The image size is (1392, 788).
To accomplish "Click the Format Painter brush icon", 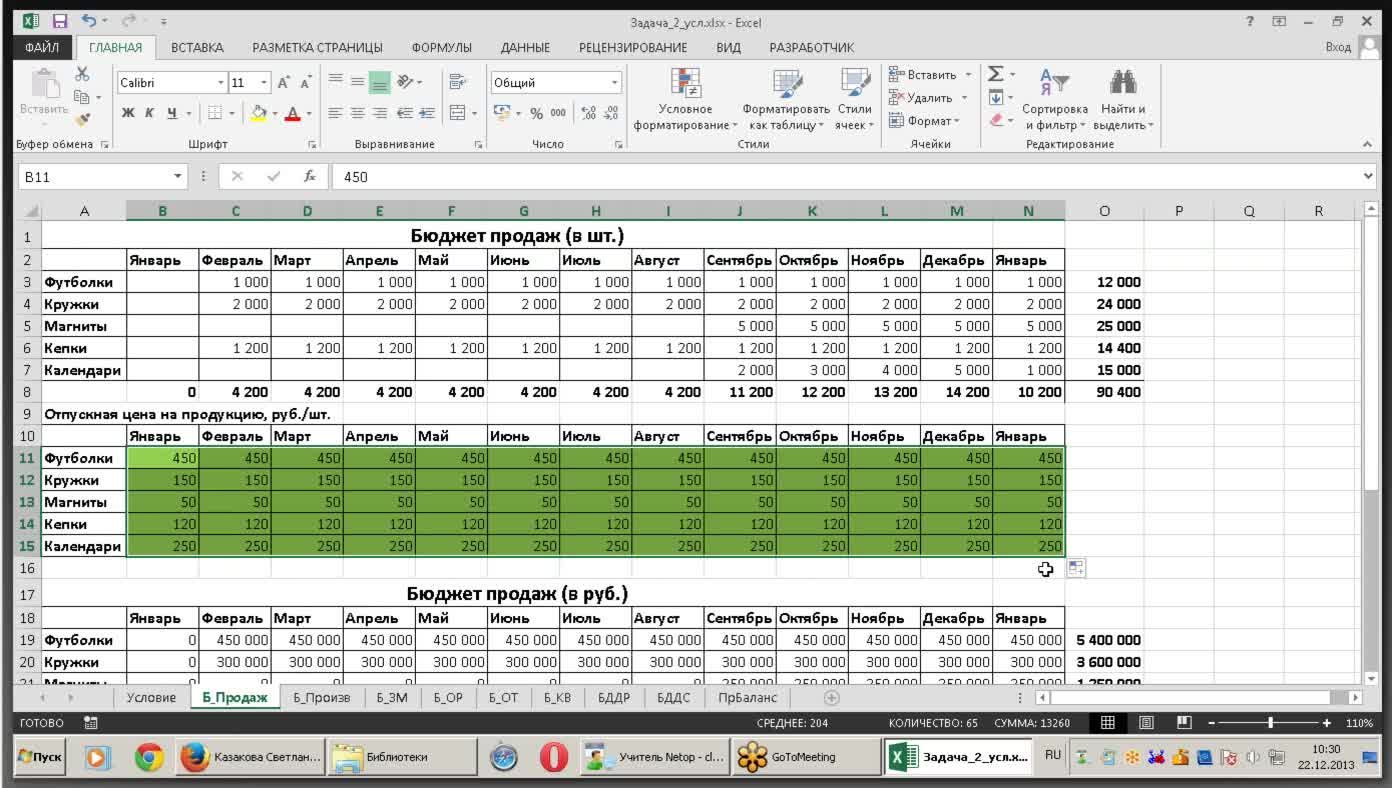I will tap(83, 119).
